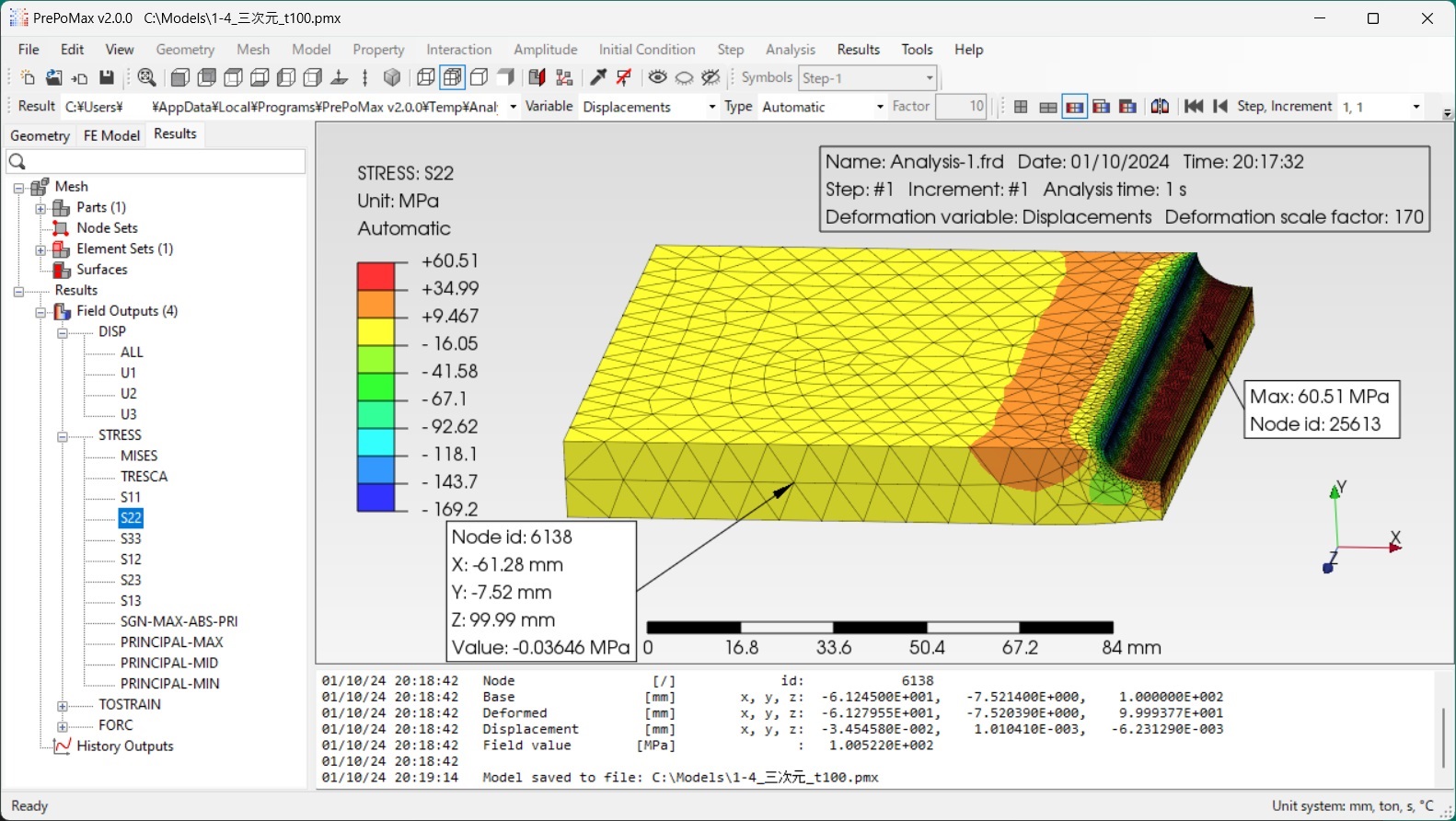The height and width of the screenshot is (821, 1456).
Task: Open the Step, Increment 1, 1 dropdown
Action: (x=1381, y=107)
